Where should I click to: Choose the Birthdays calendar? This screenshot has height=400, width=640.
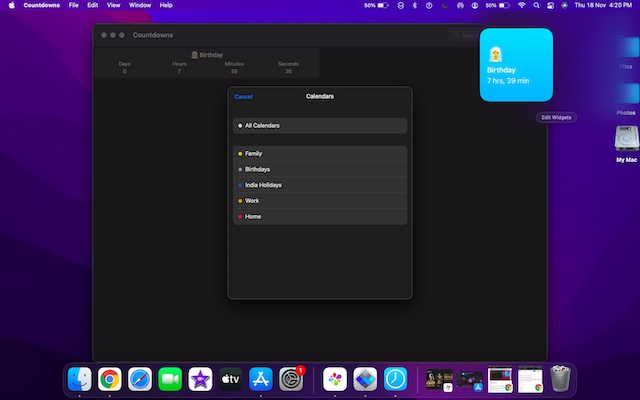(x=320, y=169)
